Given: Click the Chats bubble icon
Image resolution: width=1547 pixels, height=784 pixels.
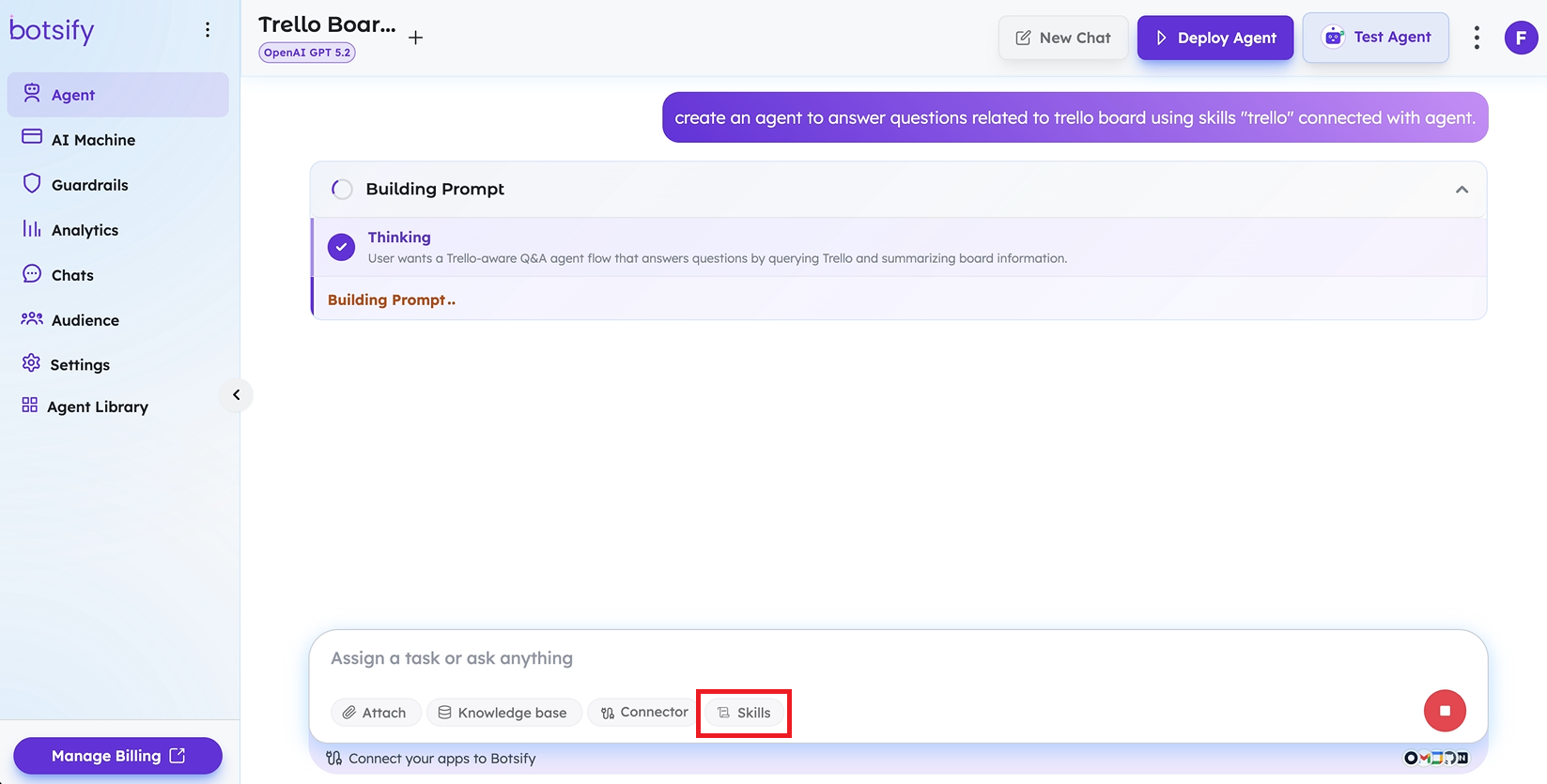Looking at the screenshot, I should click(32, 273).
